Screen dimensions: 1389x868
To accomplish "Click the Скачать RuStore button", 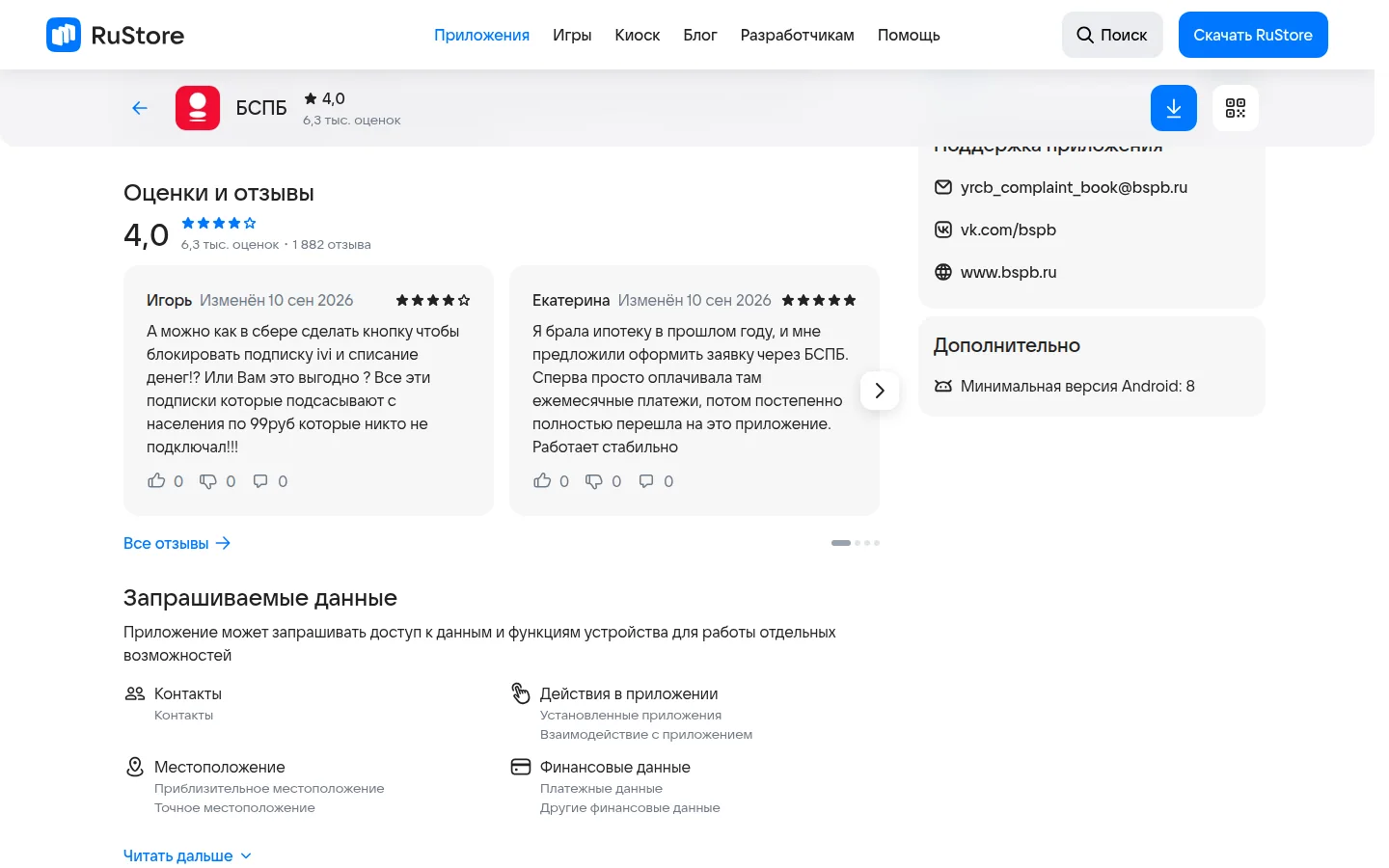I will pos(1253,35).
